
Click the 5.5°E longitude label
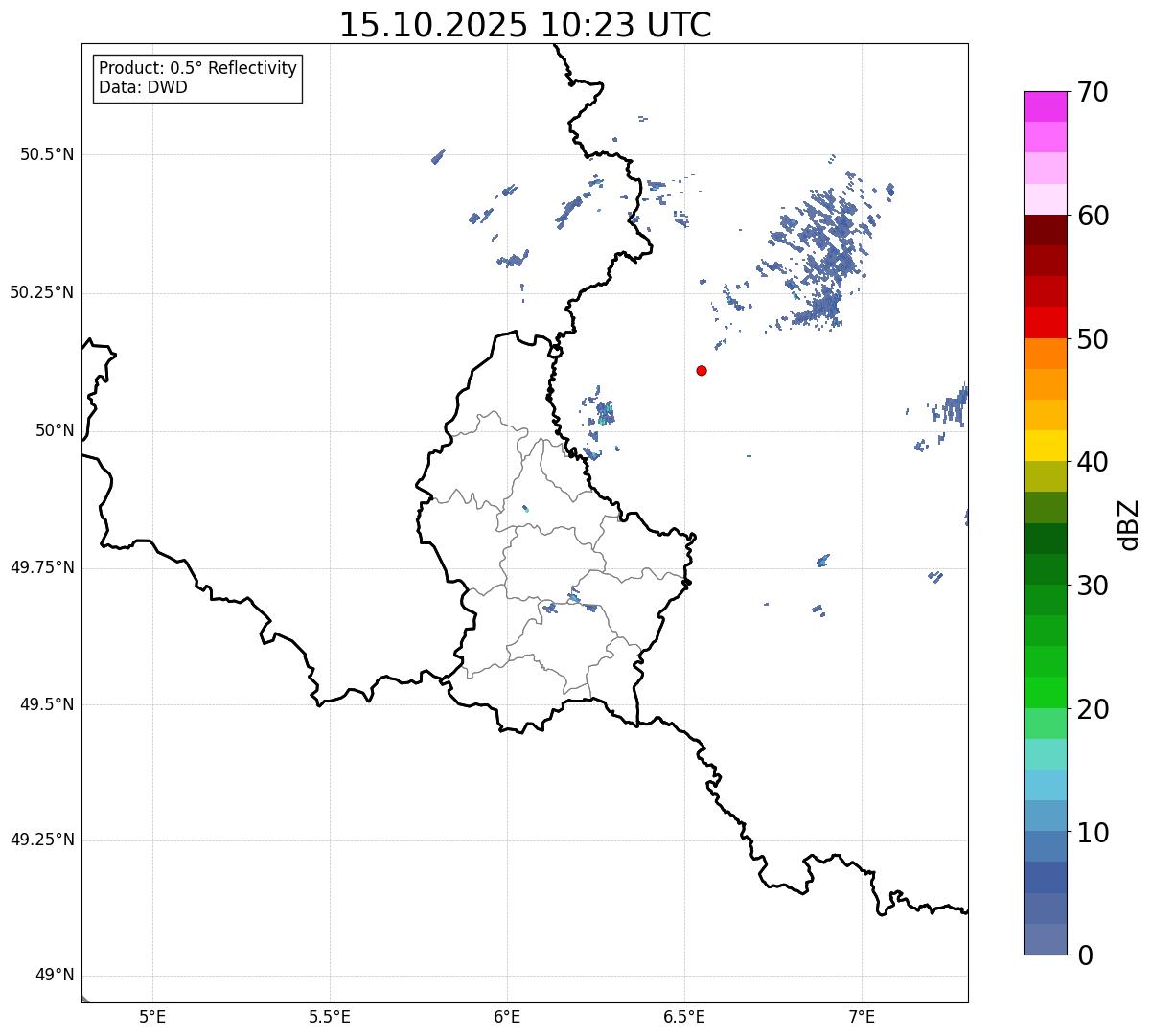[330, 1017]
